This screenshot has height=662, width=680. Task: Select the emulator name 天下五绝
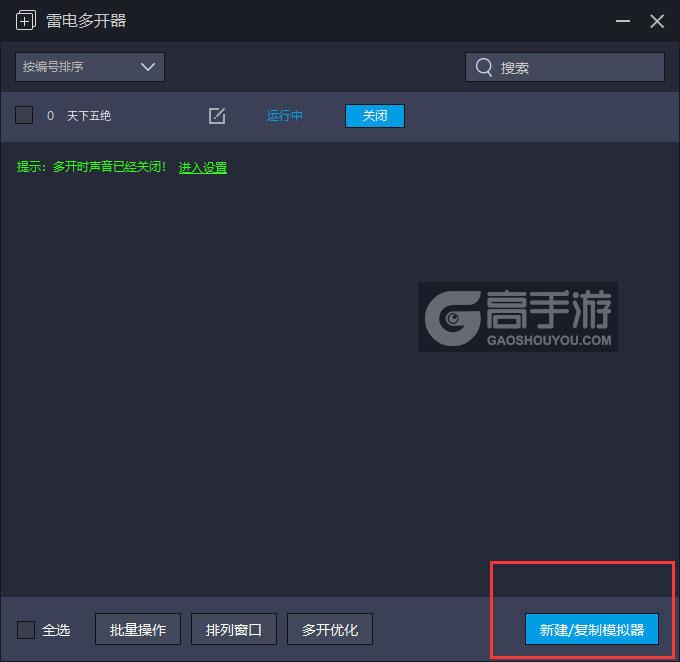pos(89,116)
